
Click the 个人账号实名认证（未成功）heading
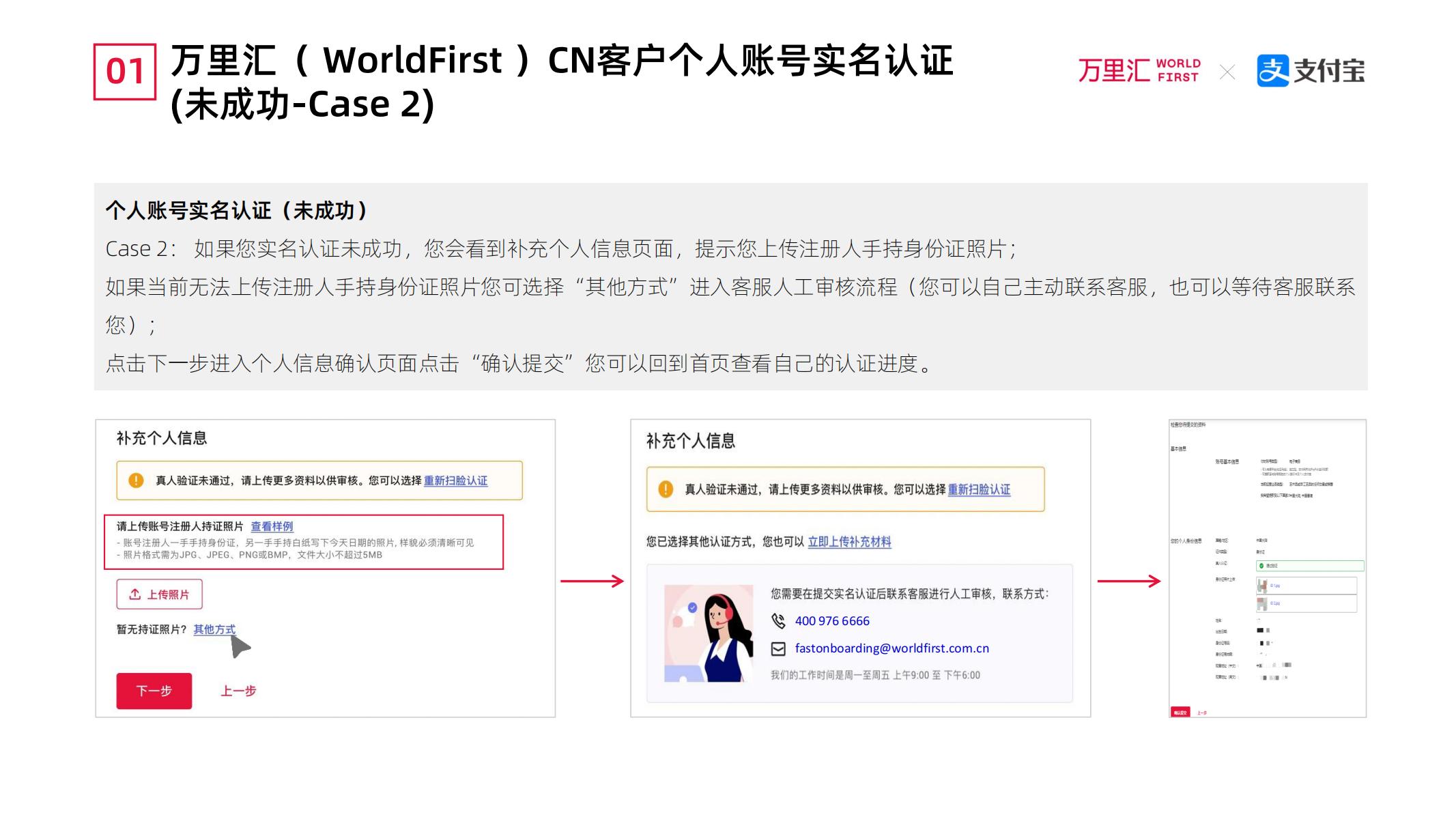point(236,210)
